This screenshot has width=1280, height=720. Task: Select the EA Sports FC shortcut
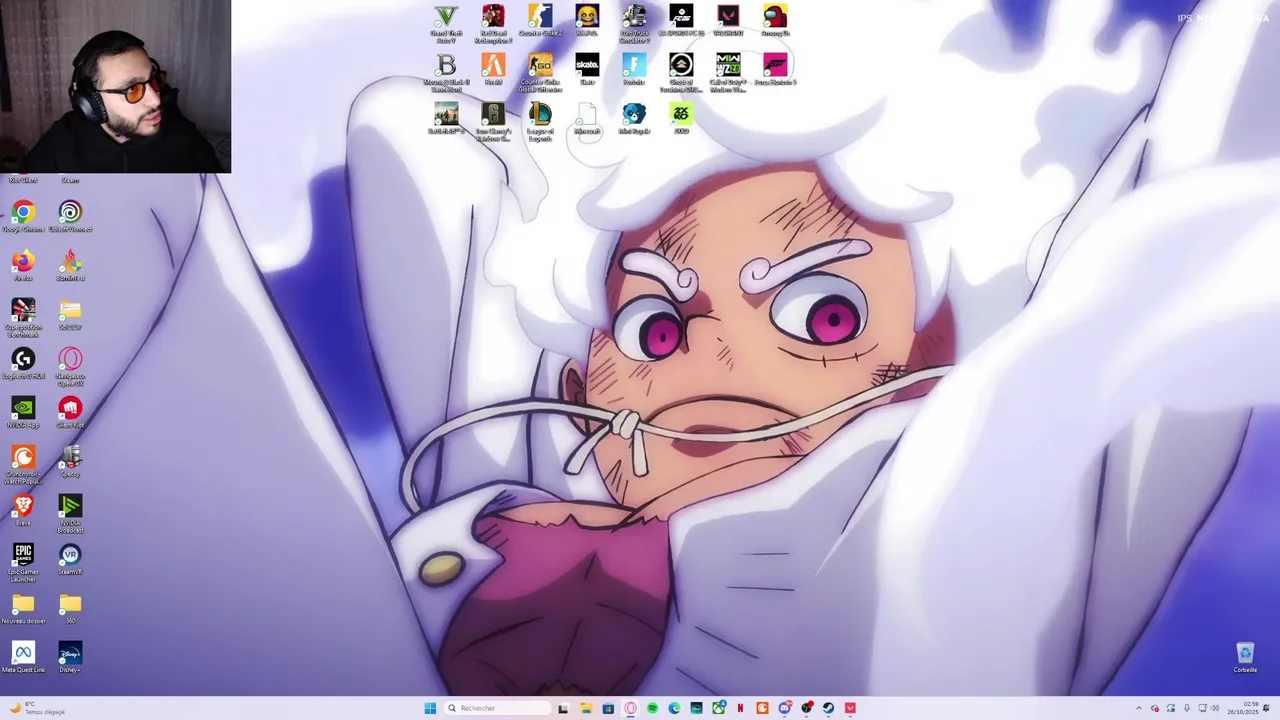[681, 20]
